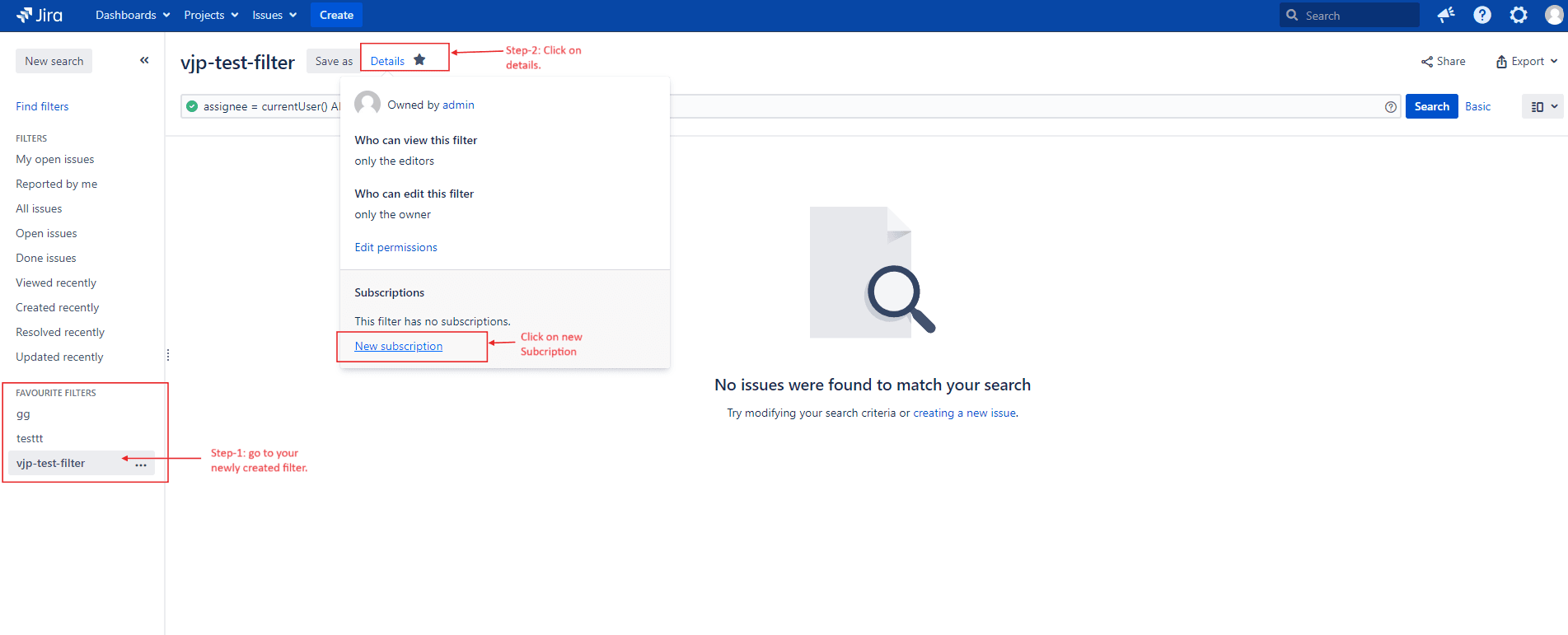Open the user profile avatar
The width and height of the screenshot is (1568, 635).
click(x=1554, y=15)
